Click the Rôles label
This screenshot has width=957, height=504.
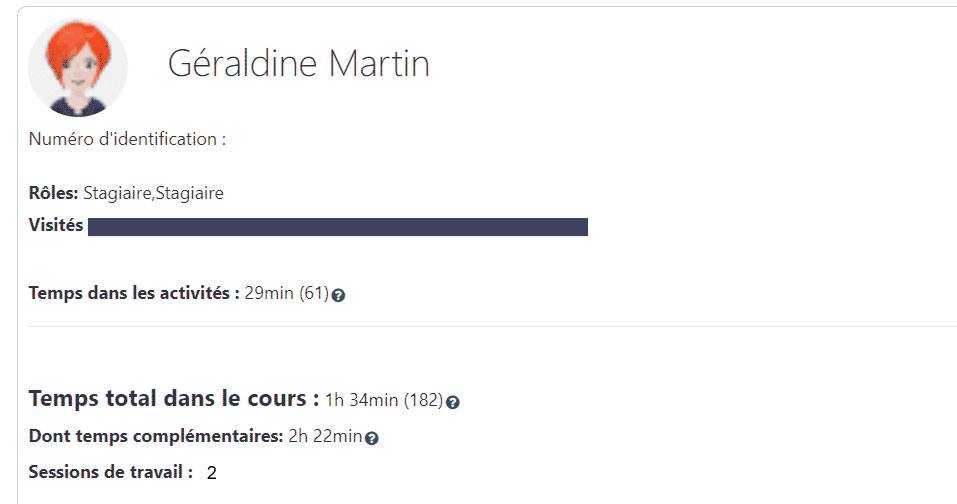[53, 193]
